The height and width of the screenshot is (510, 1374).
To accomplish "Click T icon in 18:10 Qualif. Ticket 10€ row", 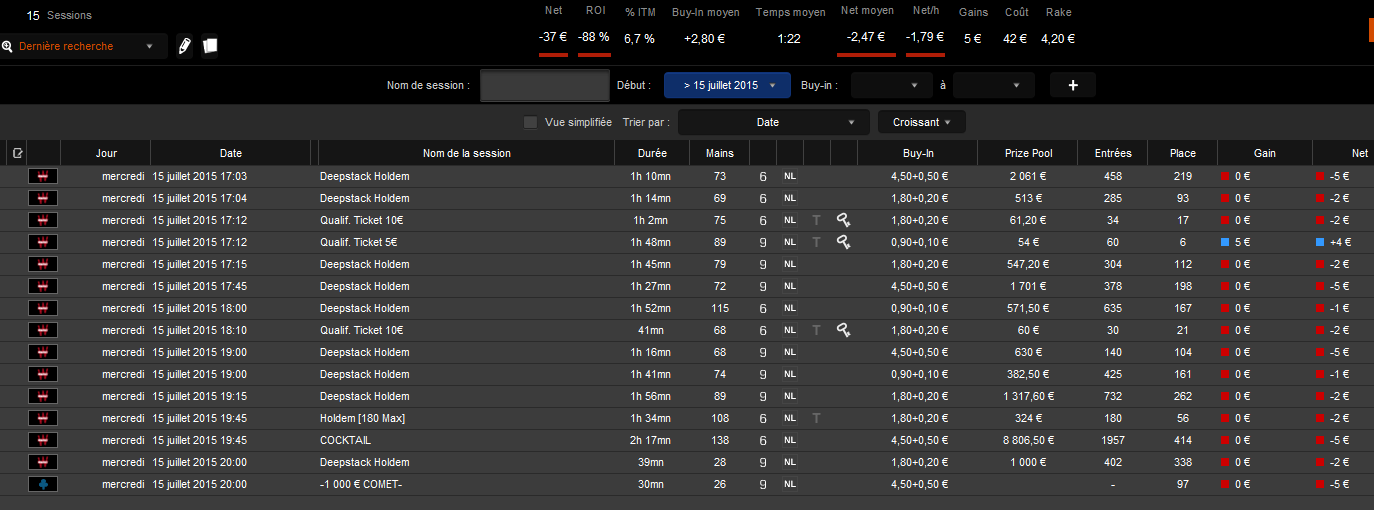I will [x=816, y=330].
